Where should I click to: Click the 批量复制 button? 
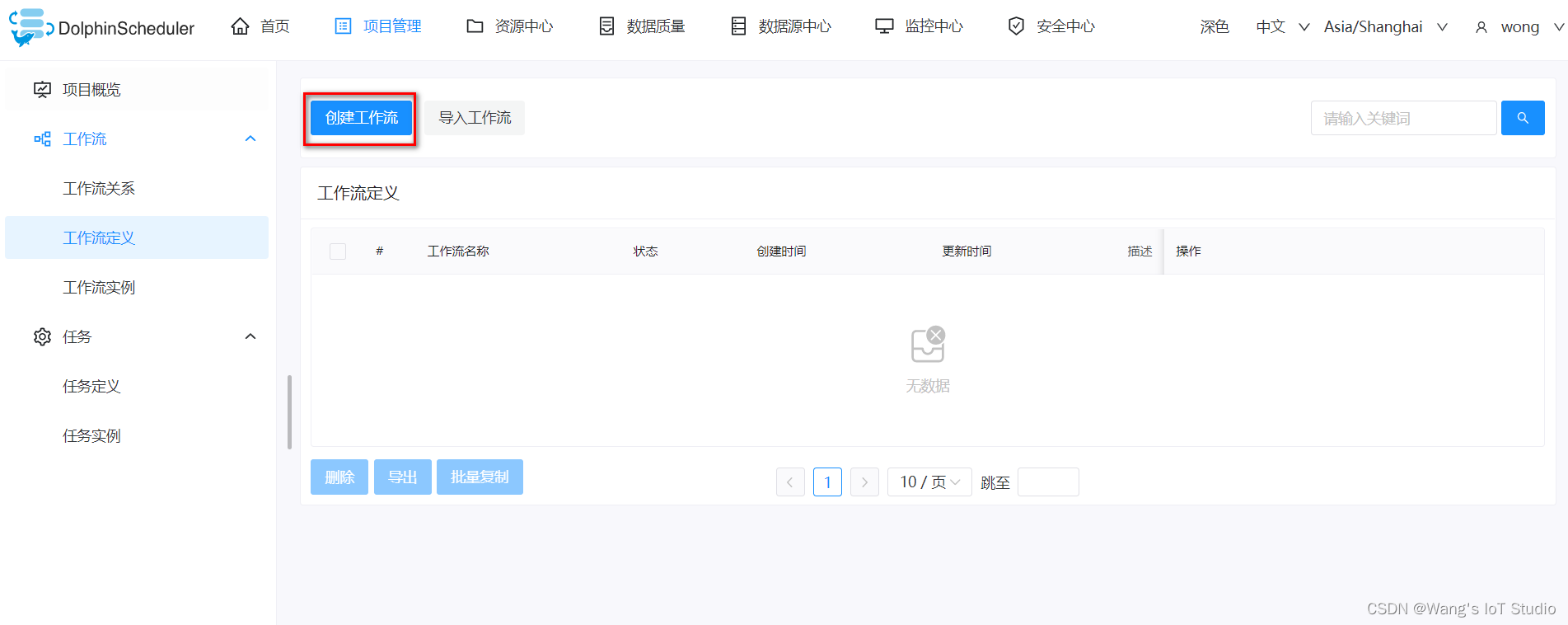[x=480, y=477]
